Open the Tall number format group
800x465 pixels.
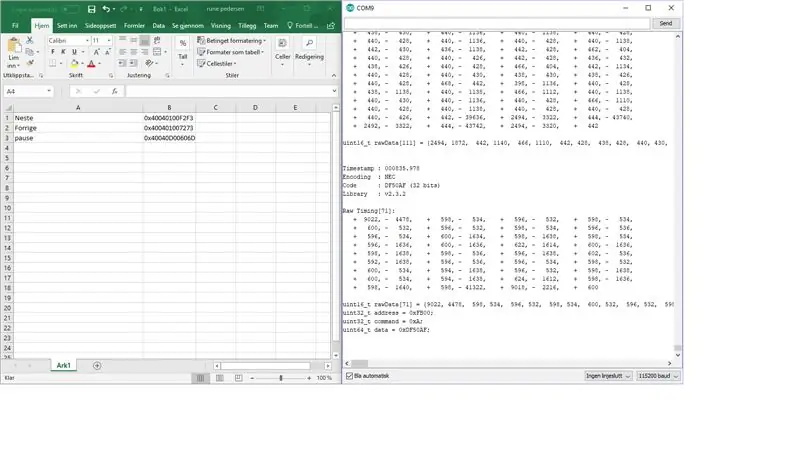pyautogui.click(x=183, y=52)
